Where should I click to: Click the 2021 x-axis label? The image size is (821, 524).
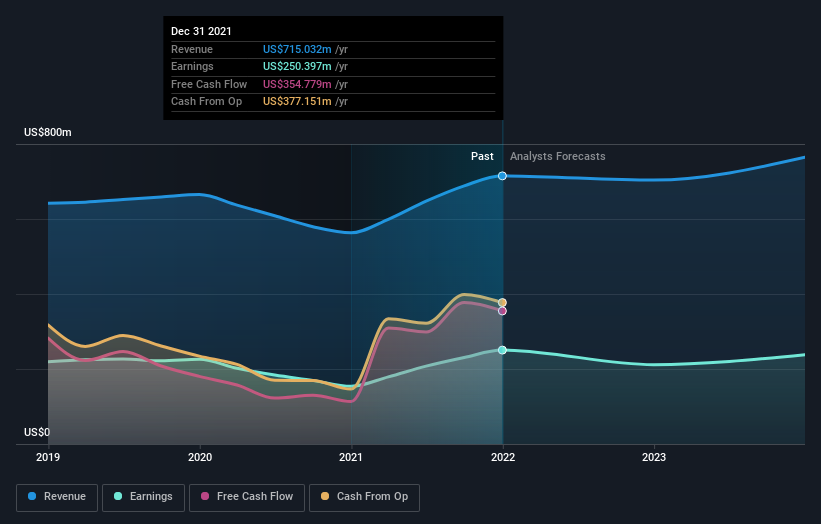[x=351, y=458]
